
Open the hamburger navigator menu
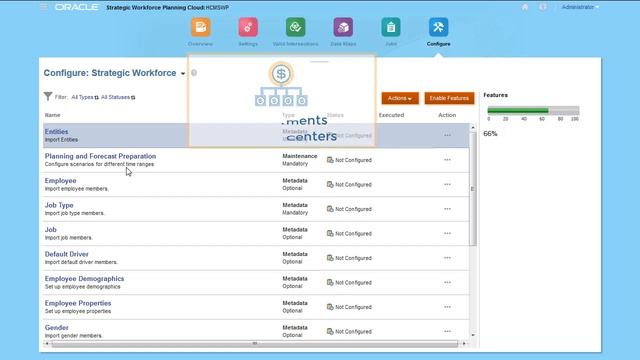coord(44,7)
